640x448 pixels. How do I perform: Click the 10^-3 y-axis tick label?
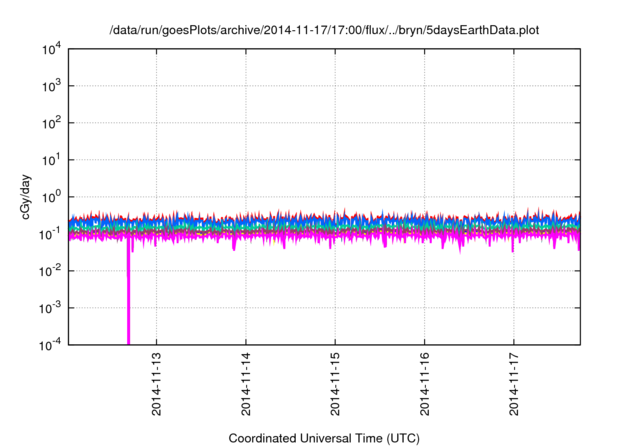pos(50,308)
